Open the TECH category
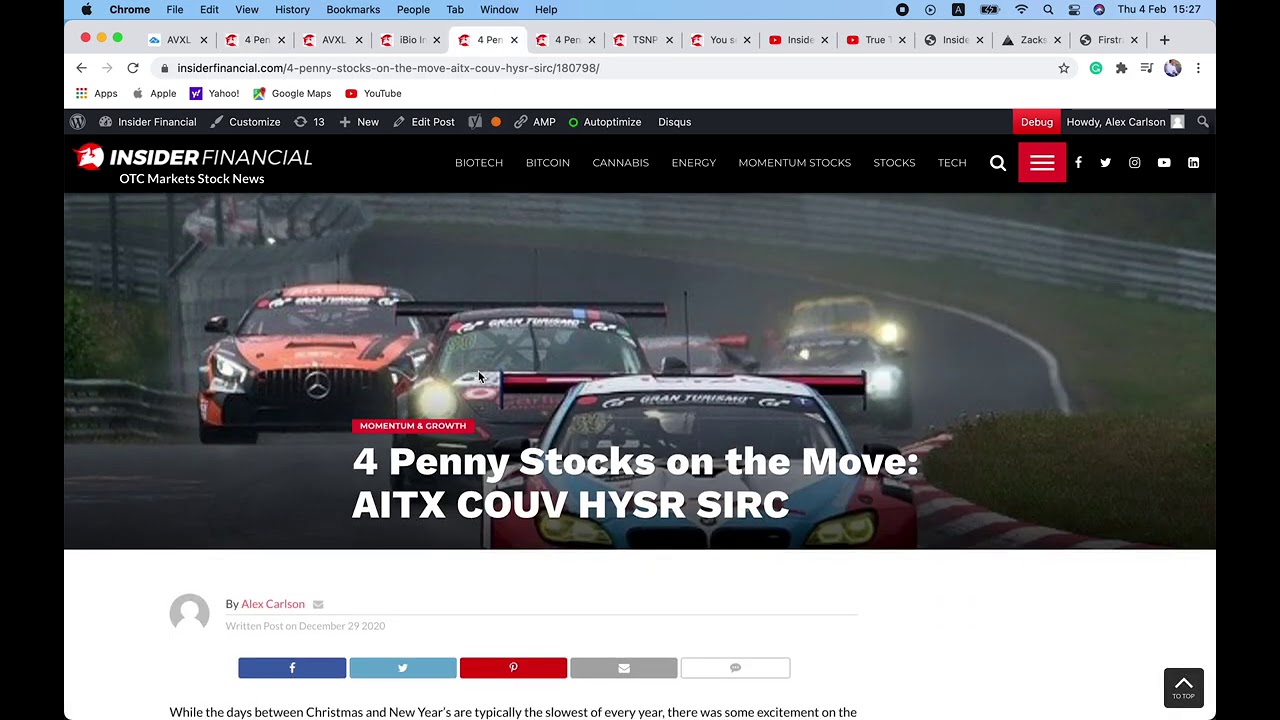 952,162
